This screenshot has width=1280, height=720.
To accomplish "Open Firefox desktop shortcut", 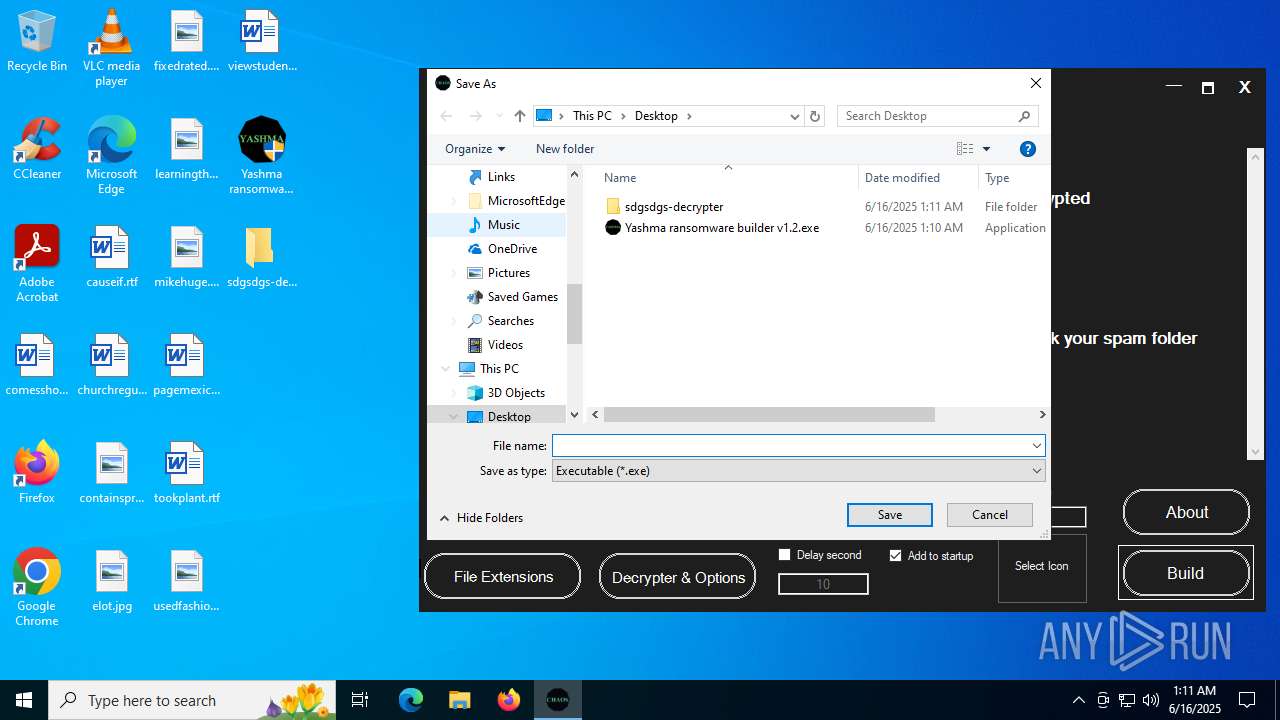I will [x=37, y=473].
